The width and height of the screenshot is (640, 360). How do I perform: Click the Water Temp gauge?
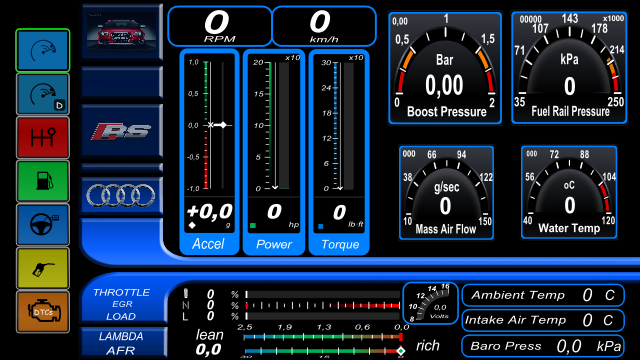569,192
